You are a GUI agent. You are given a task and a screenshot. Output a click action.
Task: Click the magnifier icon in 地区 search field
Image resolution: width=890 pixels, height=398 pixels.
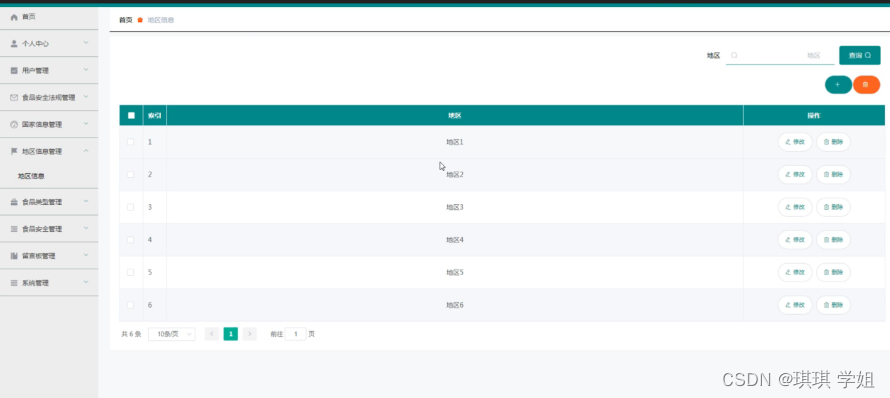734,55
